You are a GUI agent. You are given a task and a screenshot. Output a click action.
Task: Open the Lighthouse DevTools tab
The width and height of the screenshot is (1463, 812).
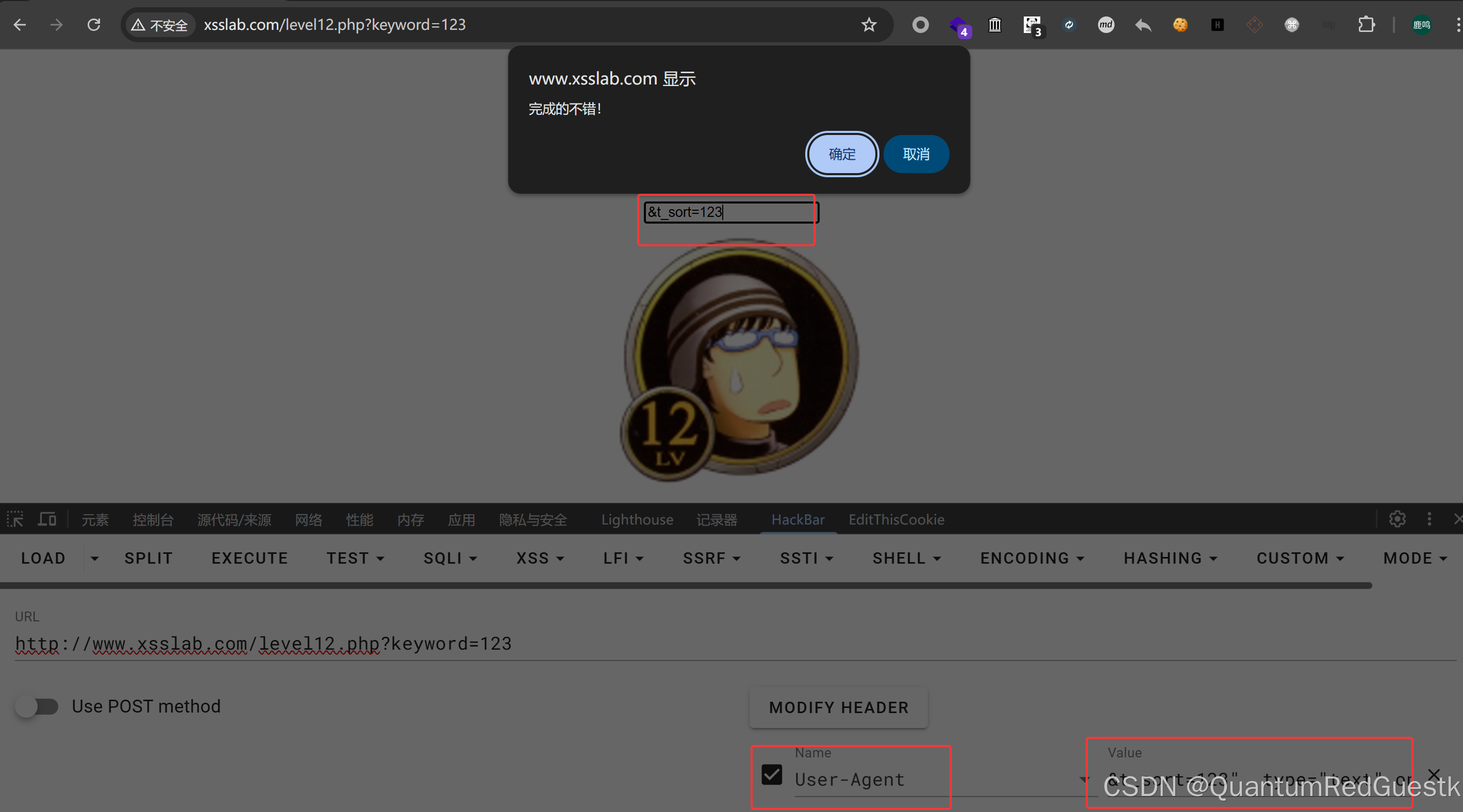[637, 519]
